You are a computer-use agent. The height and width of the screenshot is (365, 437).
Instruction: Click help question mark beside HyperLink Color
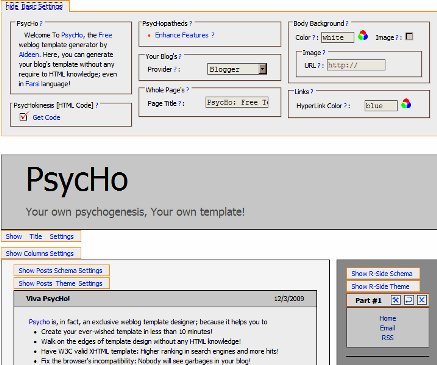tap(345, 106)
